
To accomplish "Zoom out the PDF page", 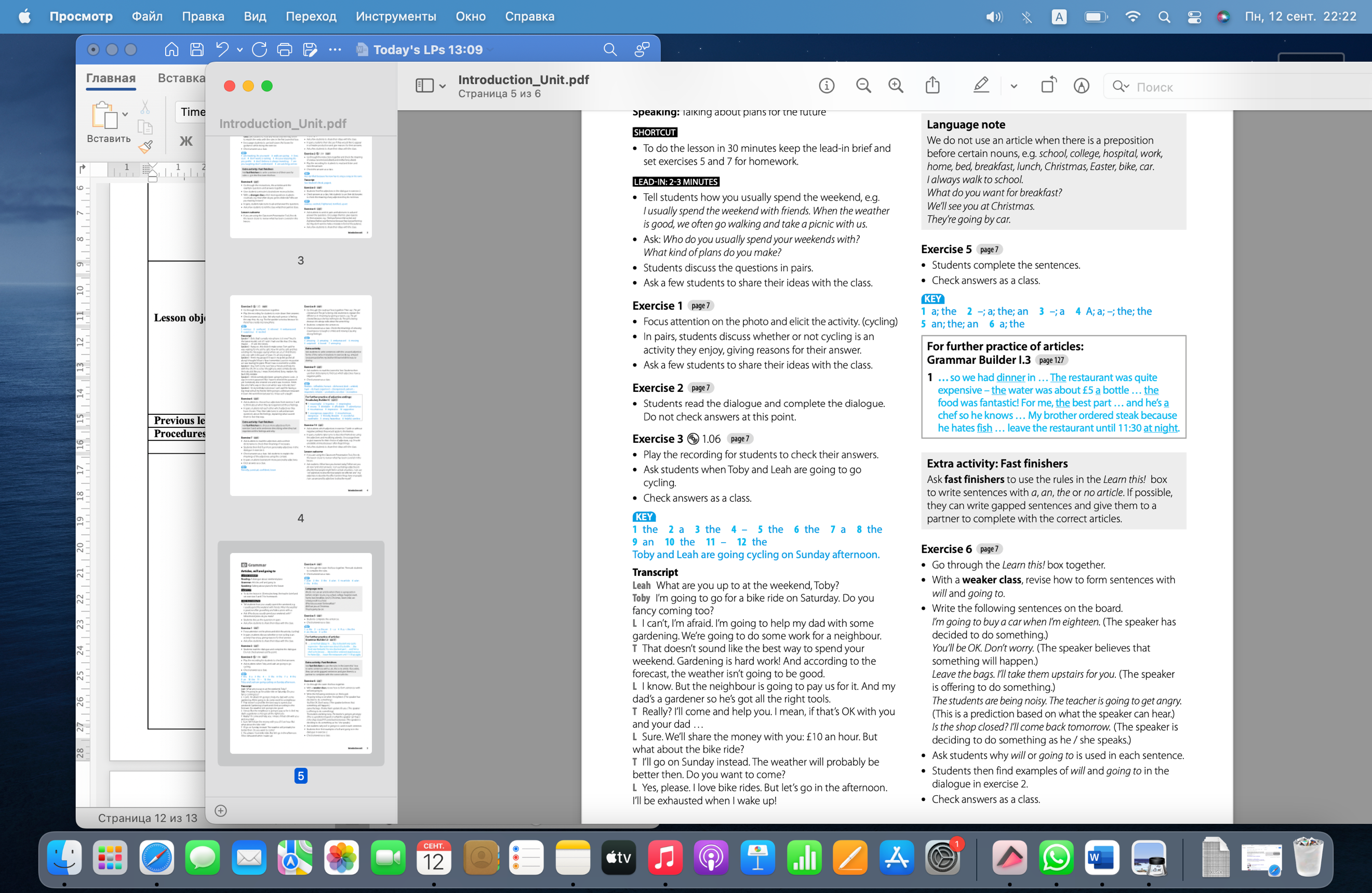I will [863, 86].
